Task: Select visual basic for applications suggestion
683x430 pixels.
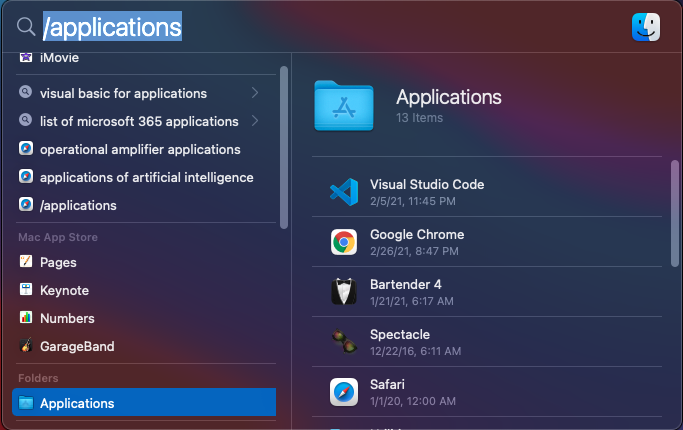Action: 123,93
